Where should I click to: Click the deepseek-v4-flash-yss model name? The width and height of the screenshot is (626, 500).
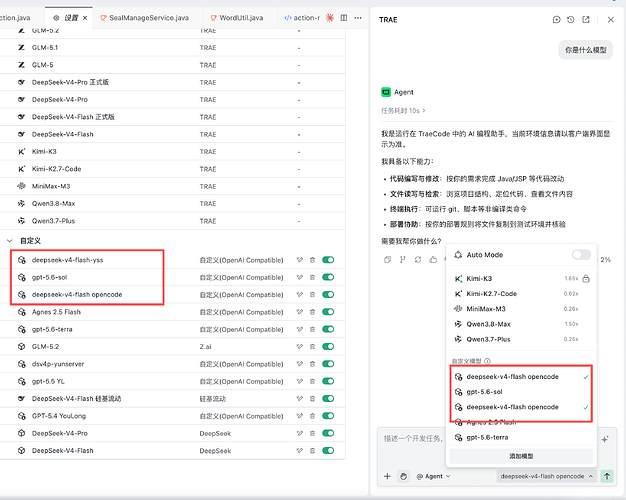[67, 260]
